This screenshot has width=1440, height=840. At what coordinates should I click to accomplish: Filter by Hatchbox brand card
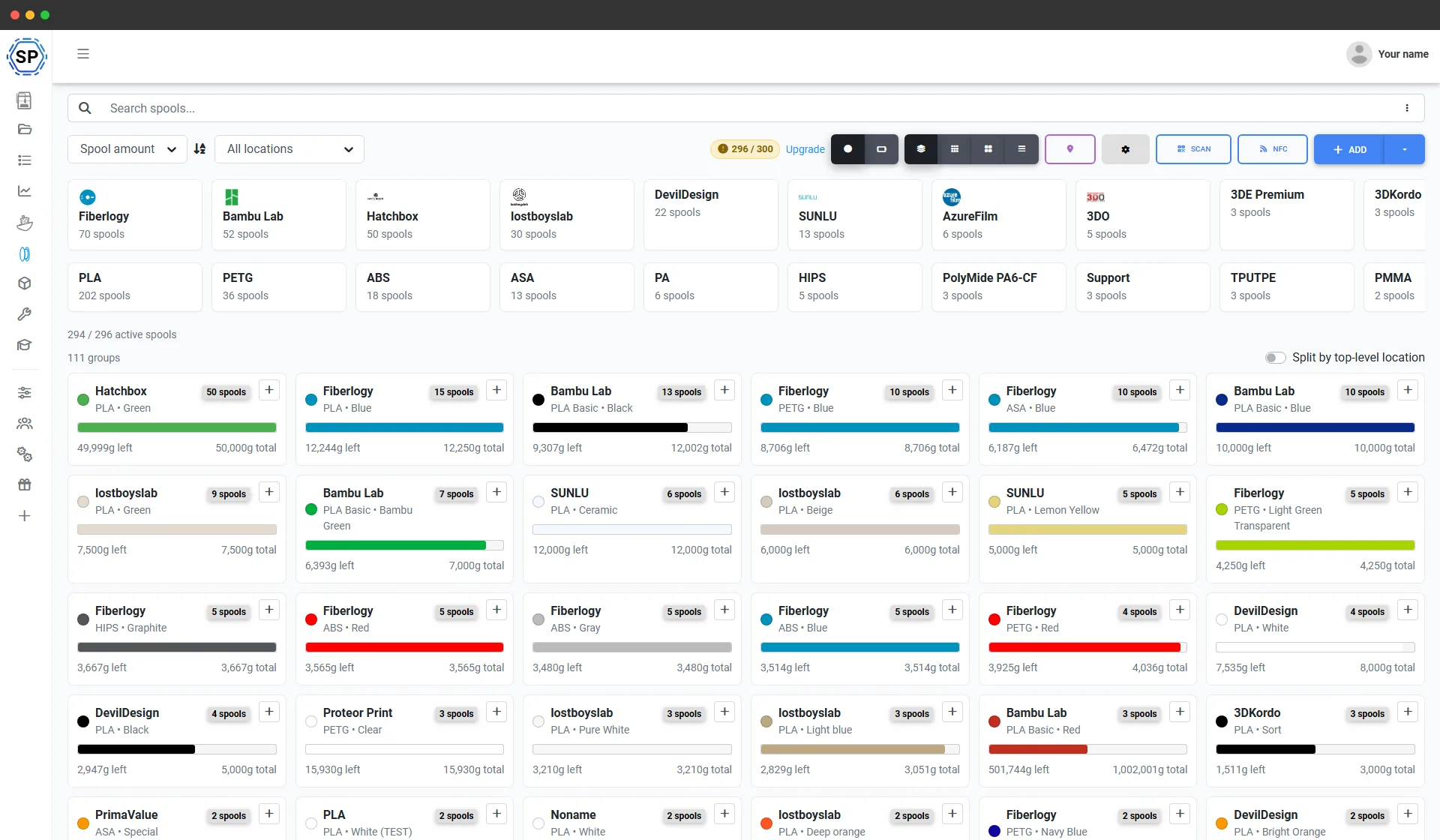tap(423, 214)
